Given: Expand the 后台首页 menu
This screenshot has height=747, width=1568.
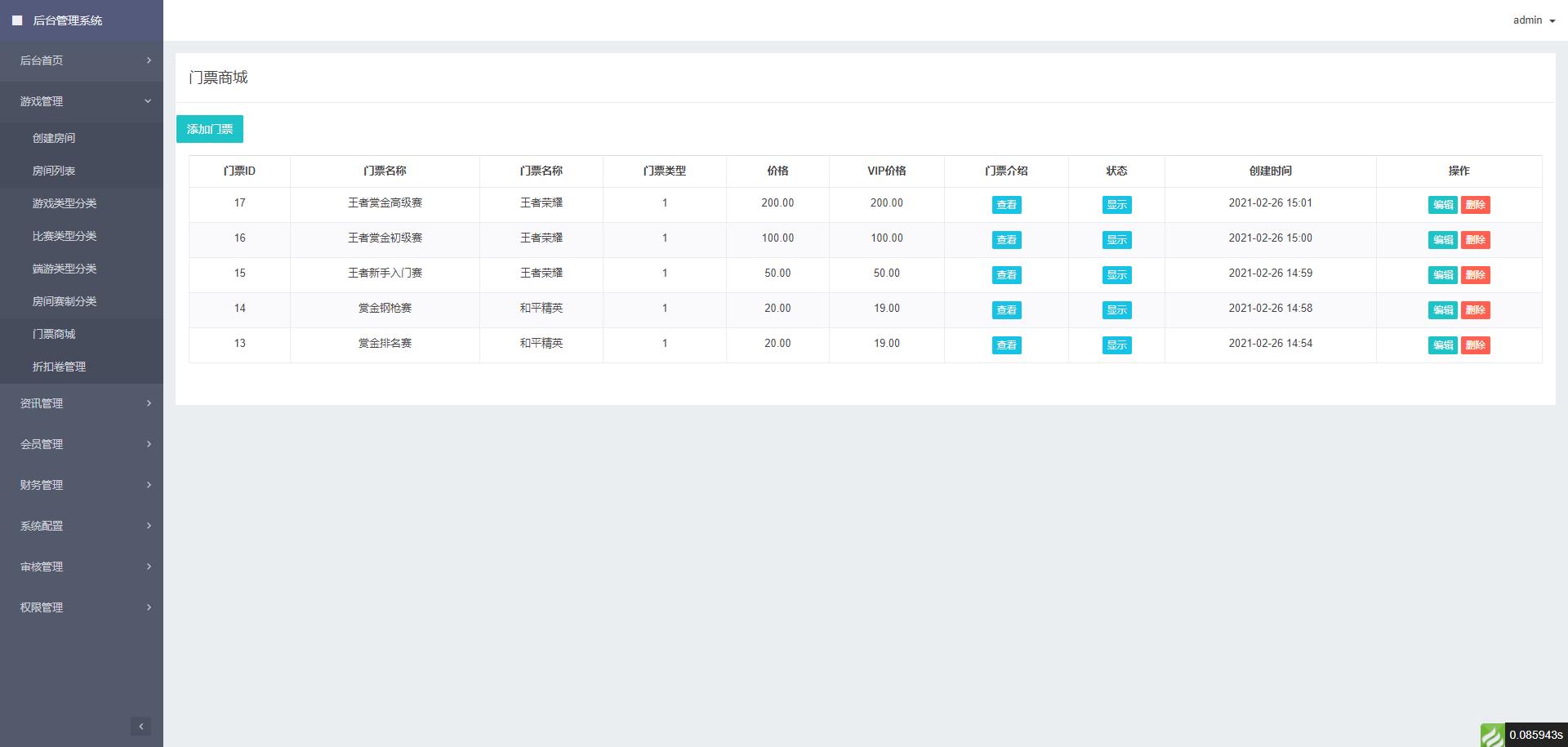Looking at the screenshot, I should coord(82,60).
